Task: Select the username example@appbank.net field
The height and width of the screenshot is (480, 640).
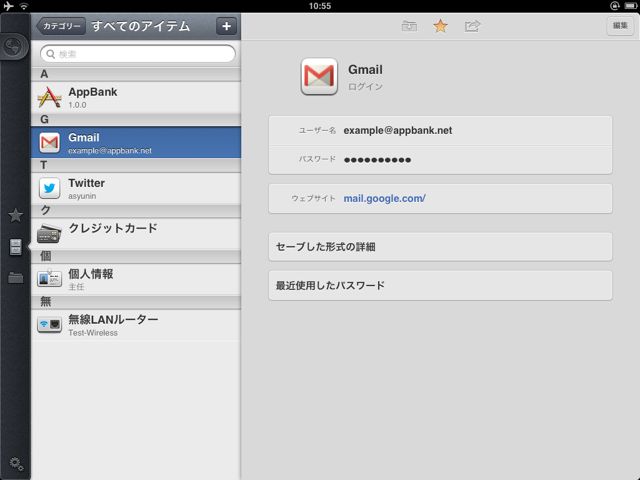Action: click(440, 131)
